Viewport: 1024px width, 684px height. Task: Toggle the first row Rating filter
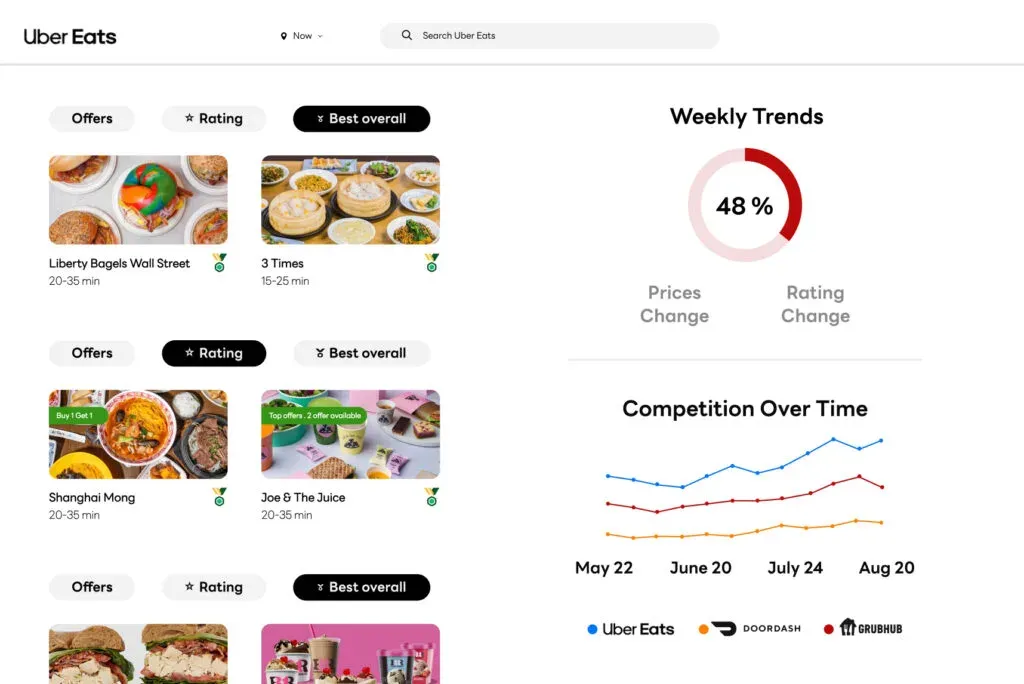pos(214,119)
